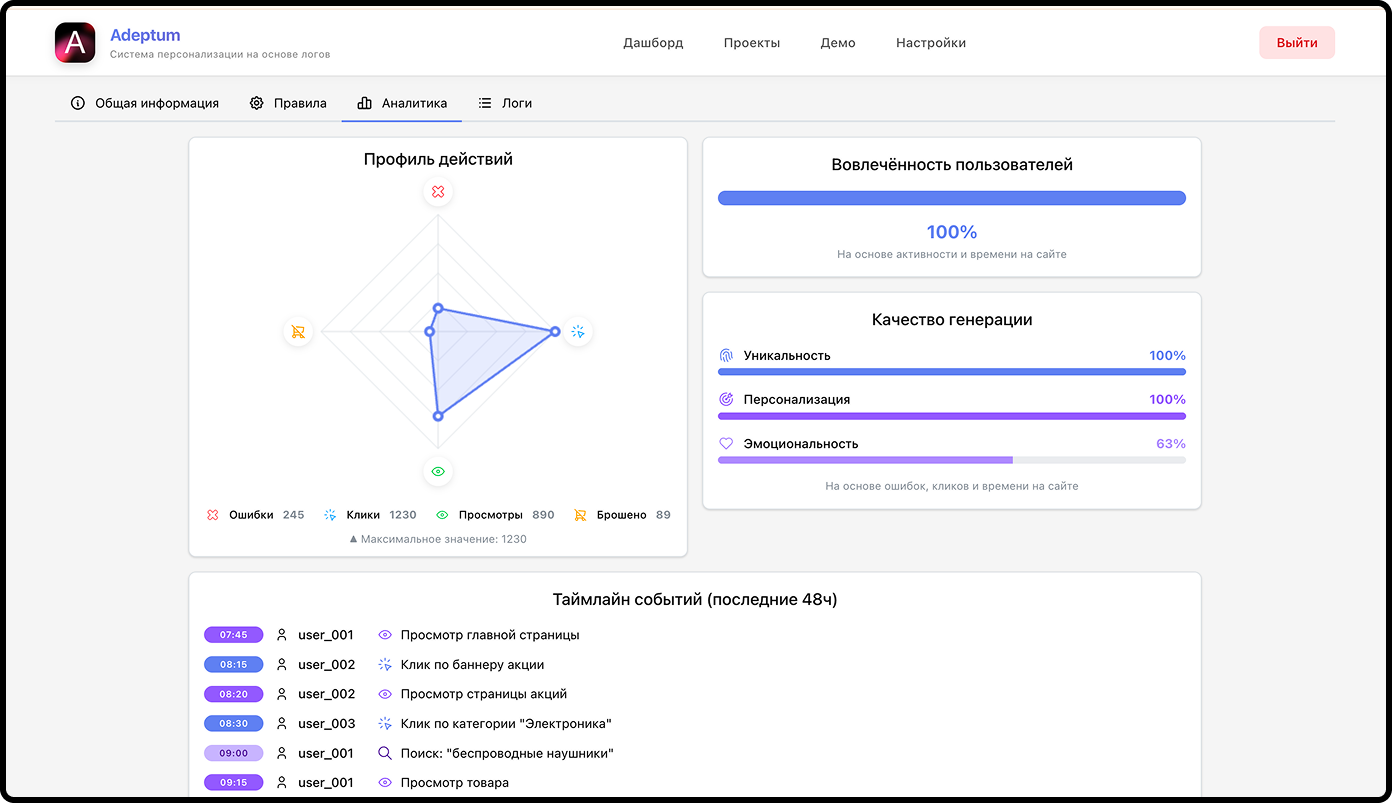
Task: Click the 07:45 timeline time badge
Action: tap(234, 635)
